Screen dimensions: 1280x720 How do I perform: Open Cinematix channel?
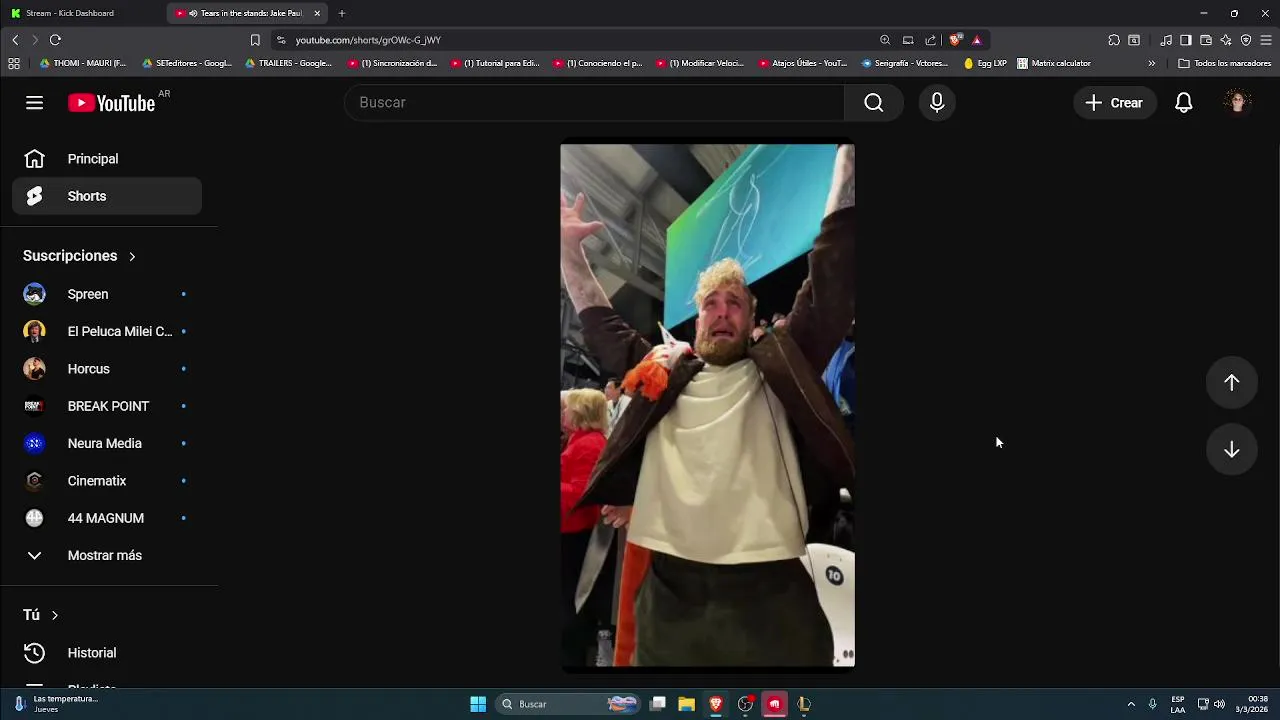coord(107,481)
